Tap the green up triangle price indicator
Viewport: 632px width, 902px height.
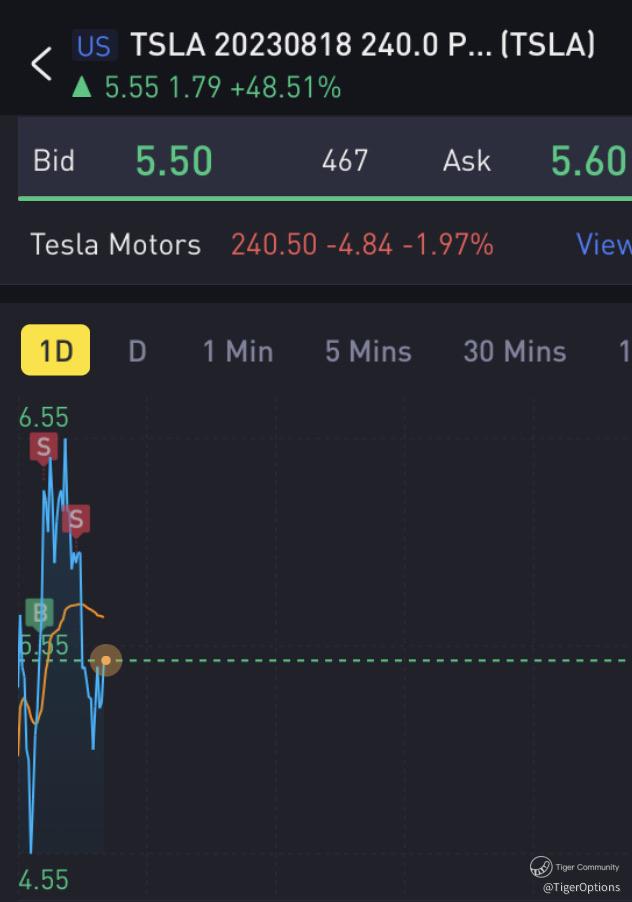tap(82, 88)
